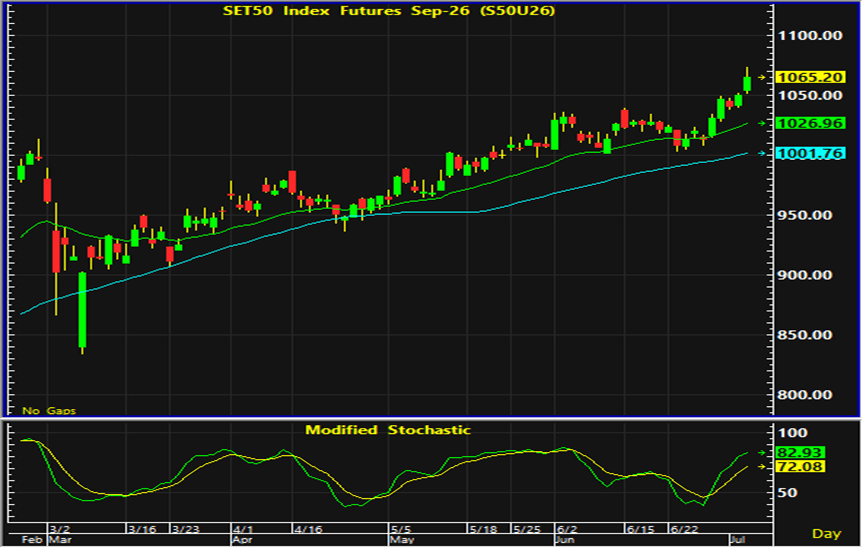Viewport: 863px width, 548px height.
Task: Select the green moving average value 1026.96
Action: (810, 123)
